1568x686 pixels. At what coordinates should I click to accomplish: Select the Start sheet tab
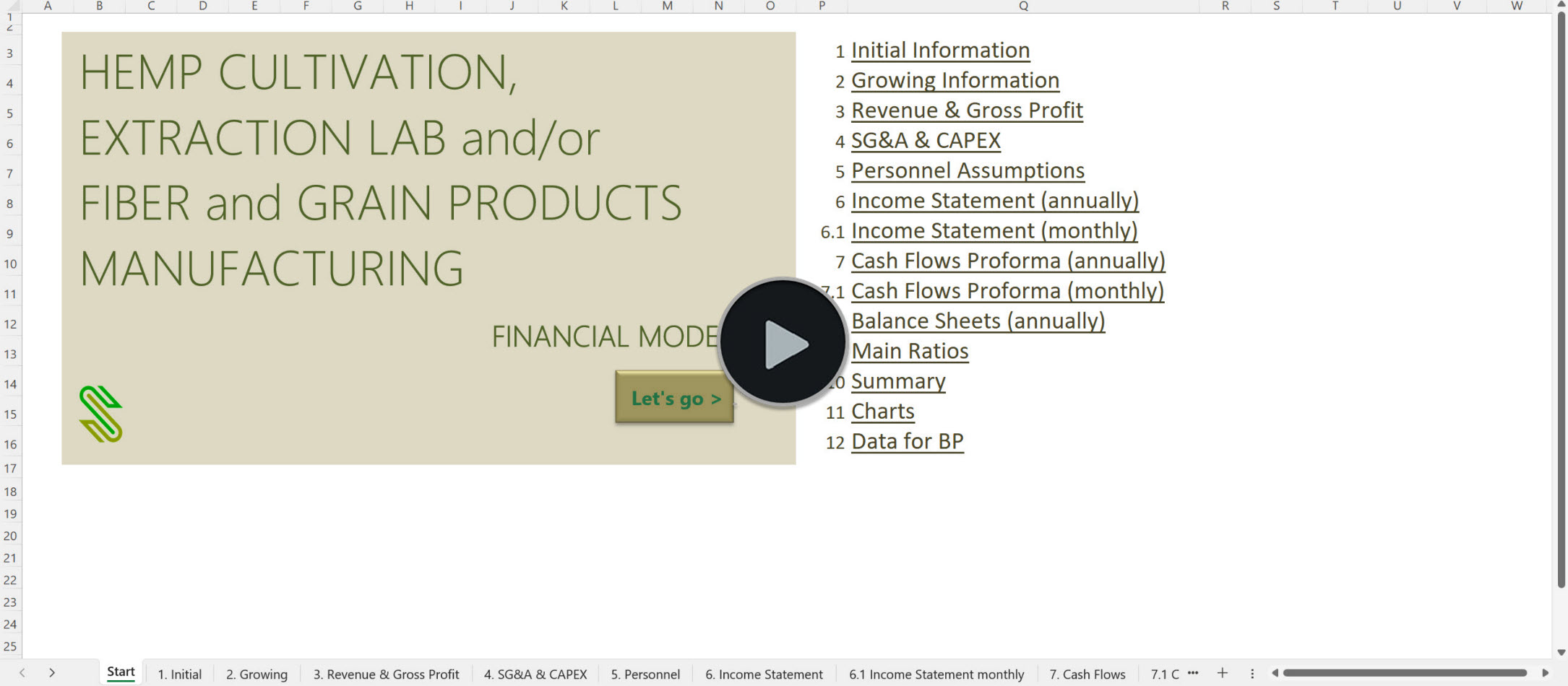(121, 672)
